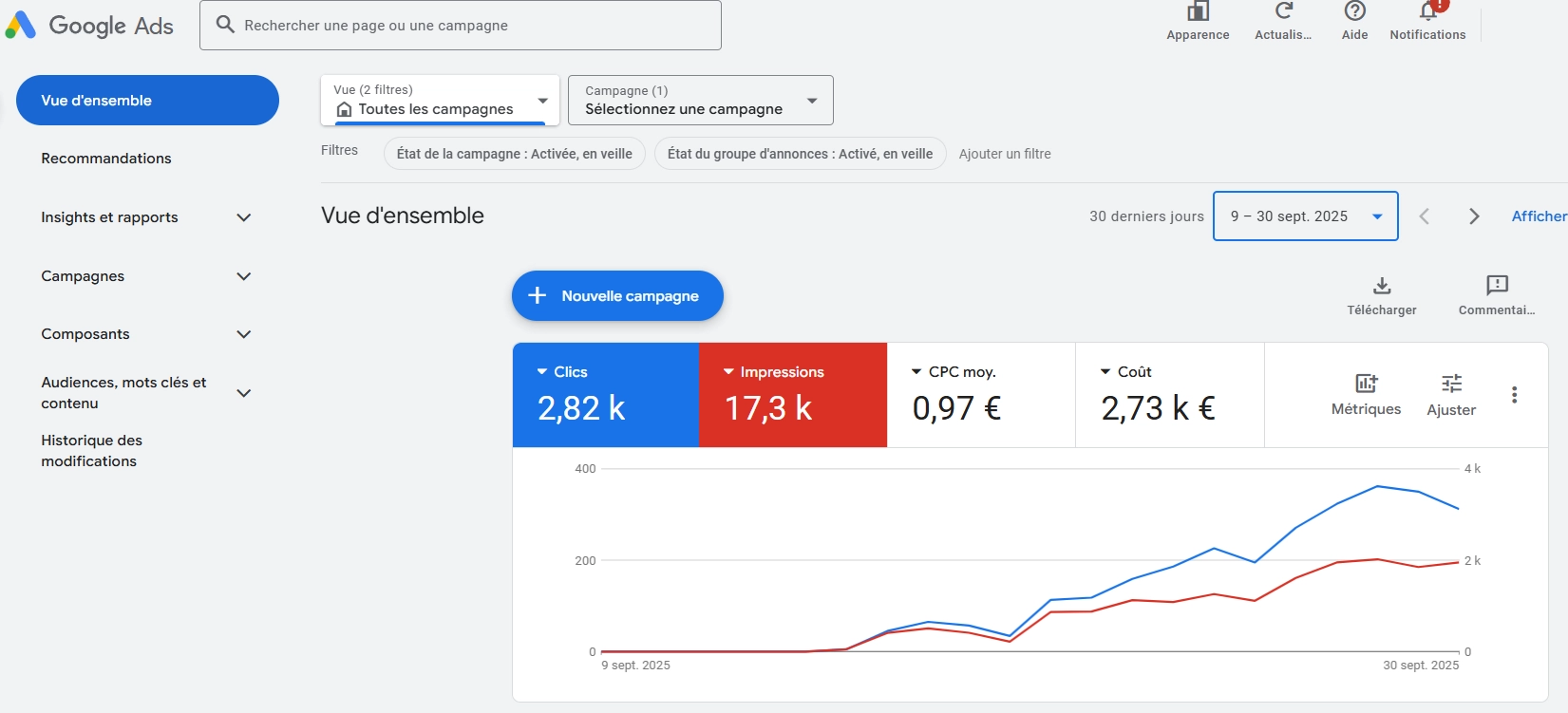Viewport: 1568px width, 713px height.
Task: Select the Impressions metric card
Action: coord(792,395)
